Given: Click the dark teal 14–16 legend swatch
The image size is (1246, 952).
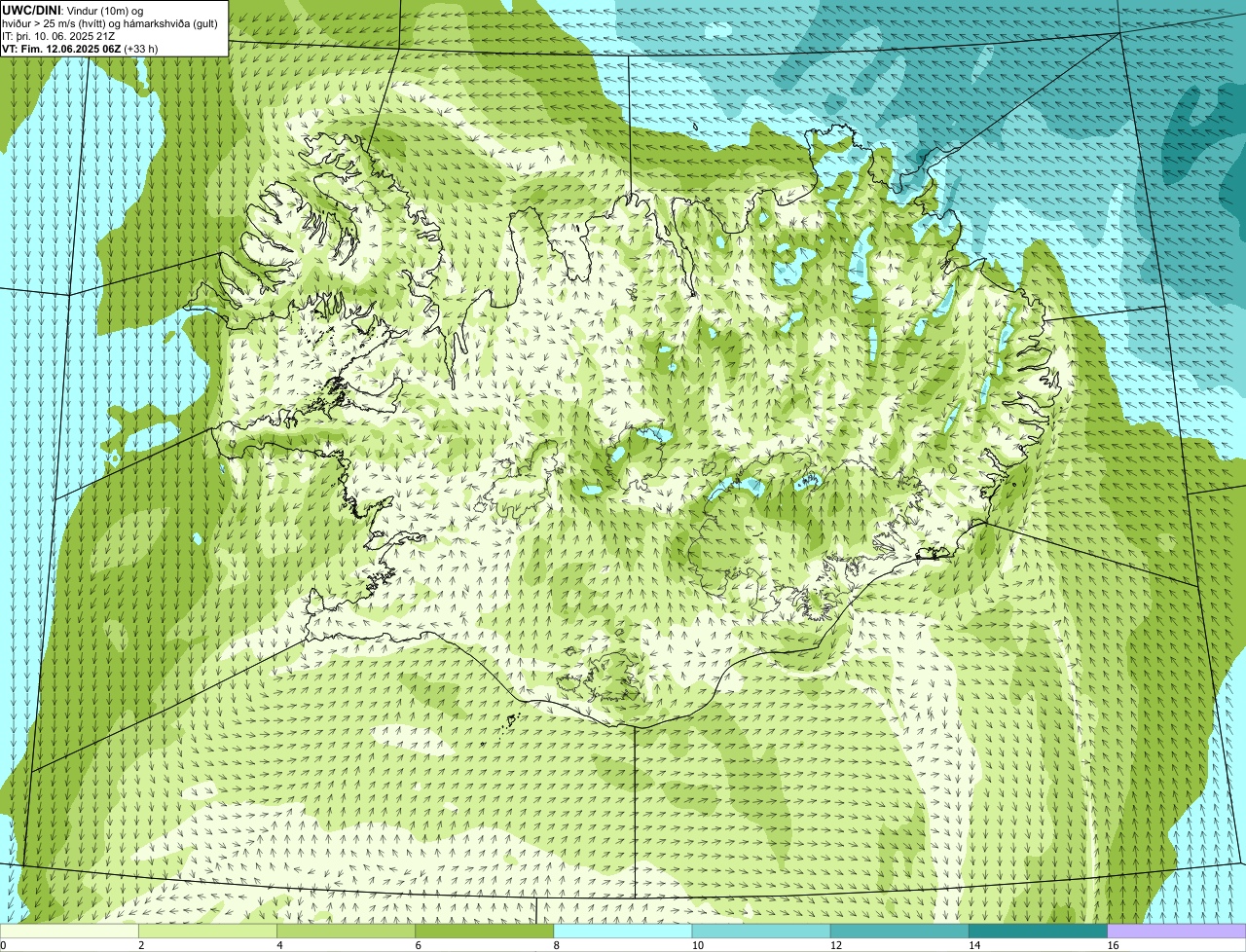Looking at the screenshot, I should (x=1039, y=931).
